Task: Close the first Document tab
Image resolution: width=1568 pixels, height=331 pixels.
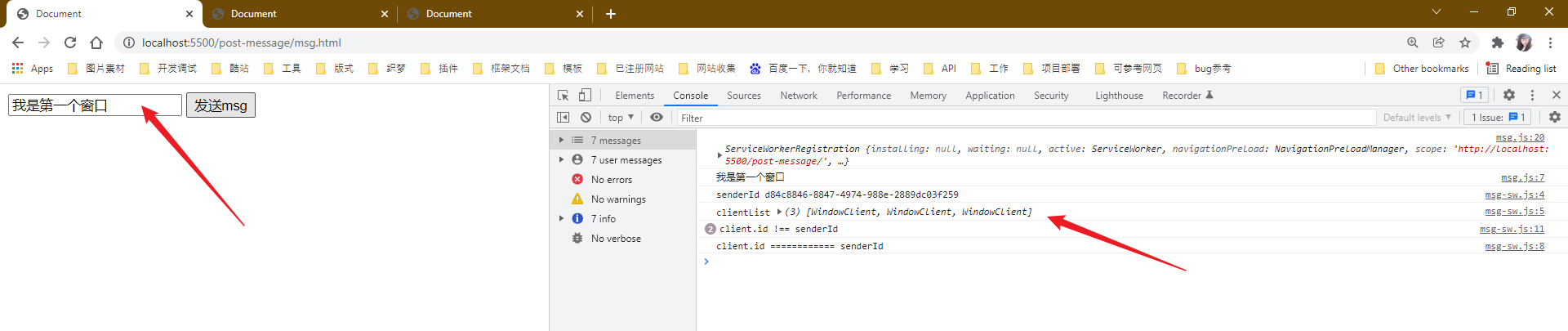Action: click(x=189, y=14)
